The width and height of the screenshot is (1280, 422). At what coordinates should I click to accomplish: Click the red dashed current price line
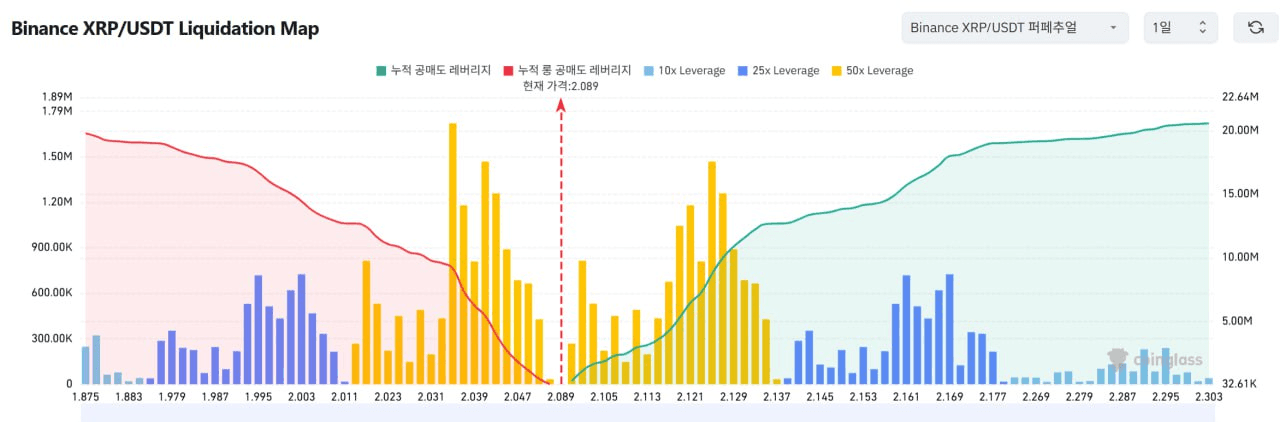pos(561,240)
